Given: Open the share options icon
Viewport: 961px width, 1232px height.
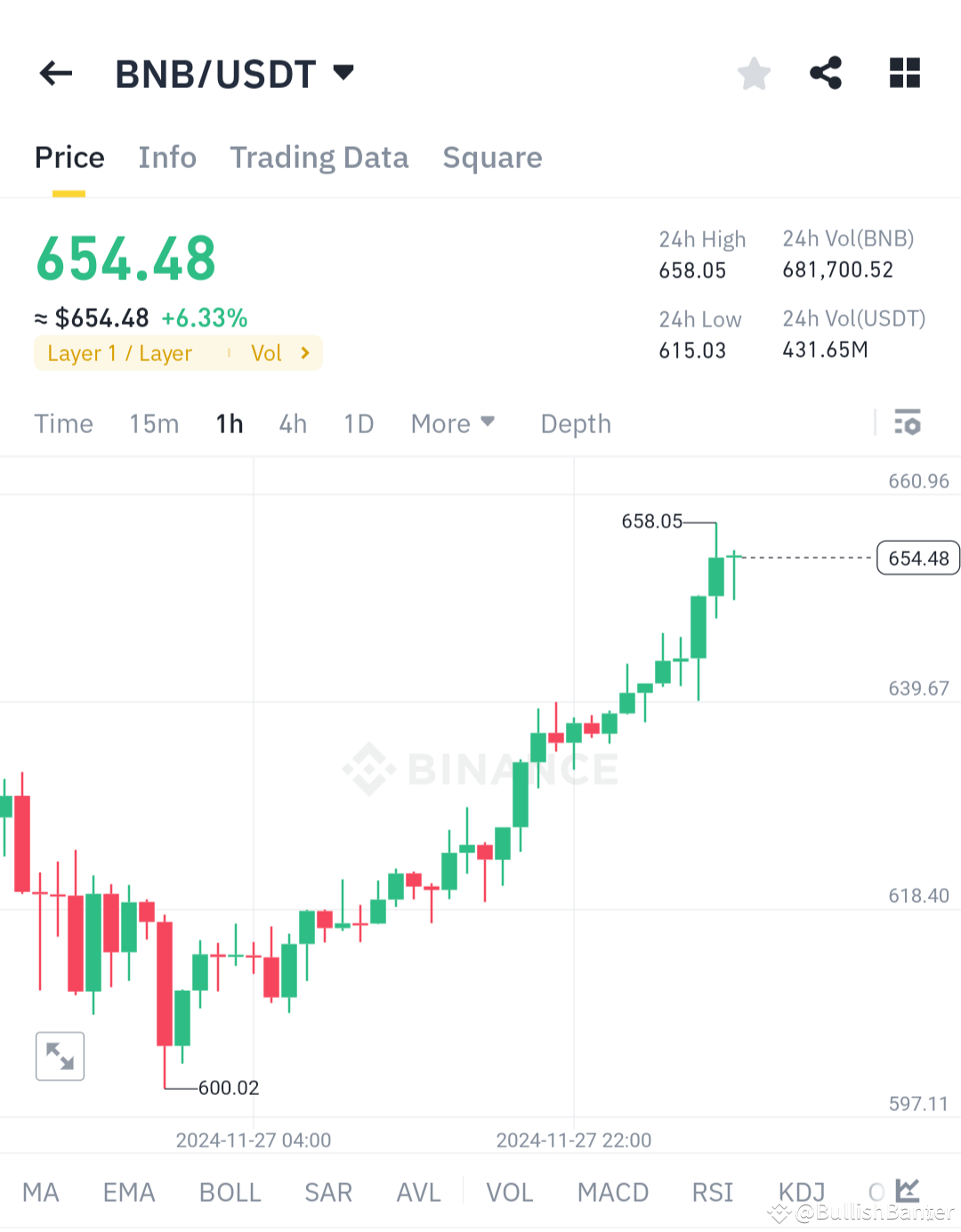Looking at the screenshot, I should pyautogui.click(x=824, y=73).
